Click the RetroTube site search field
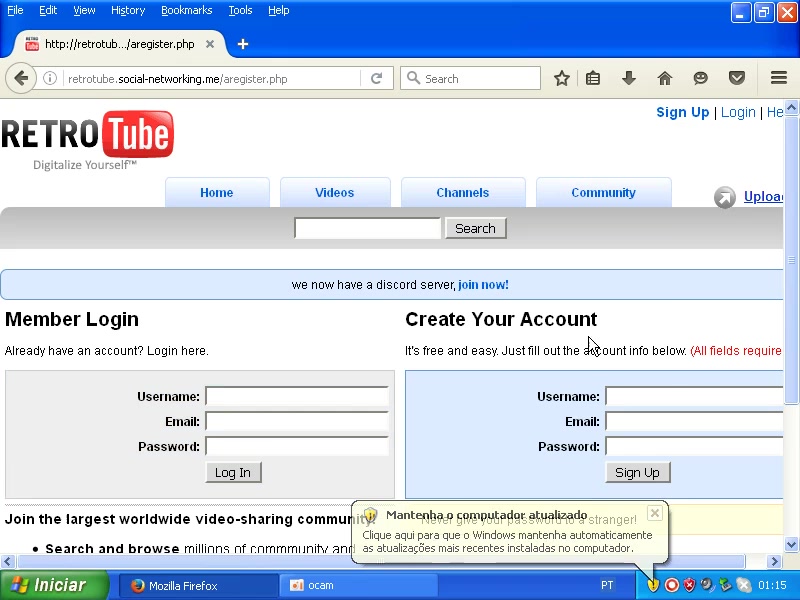 367,228
